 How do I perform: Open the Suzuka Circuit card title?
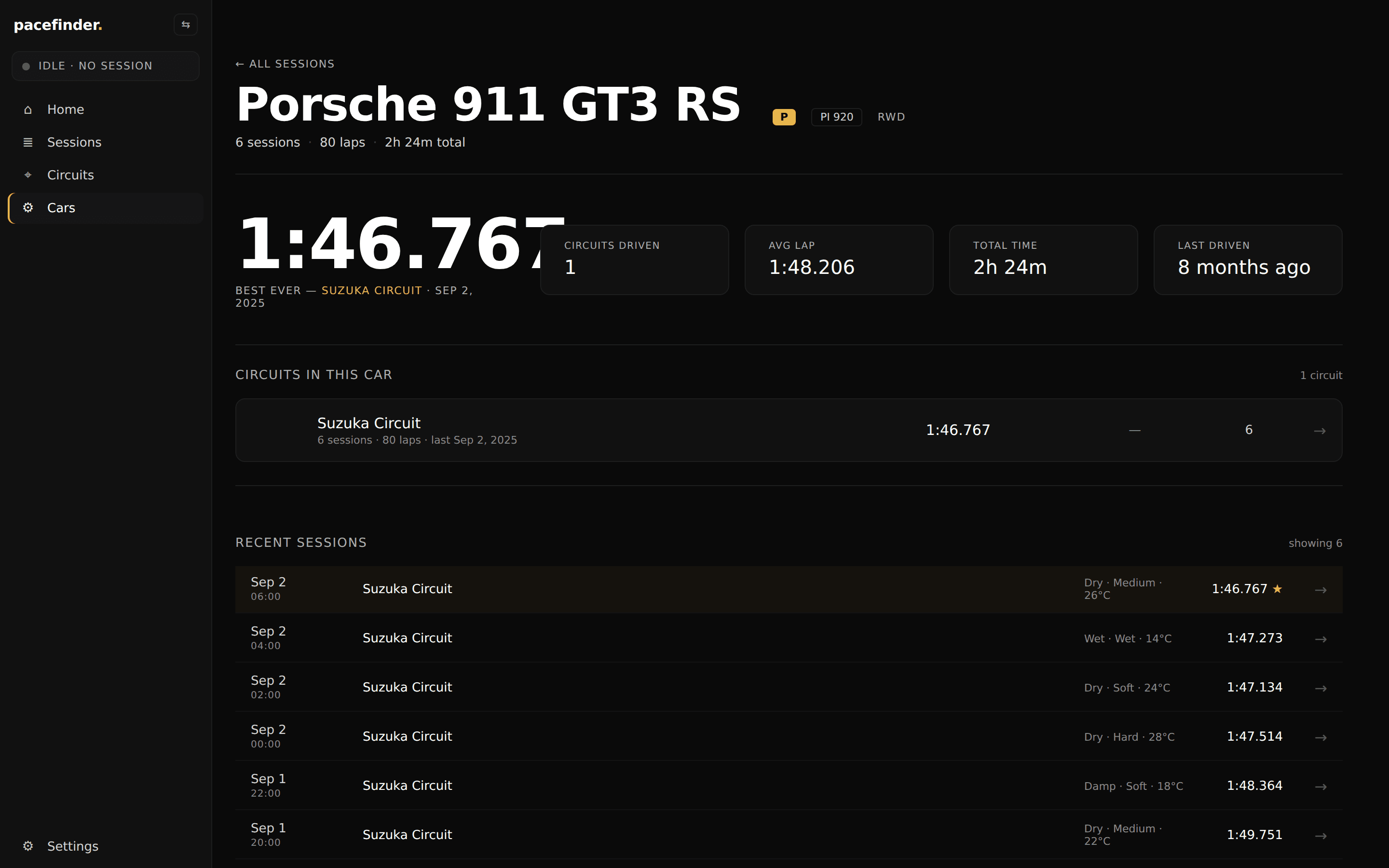[368, 423]
